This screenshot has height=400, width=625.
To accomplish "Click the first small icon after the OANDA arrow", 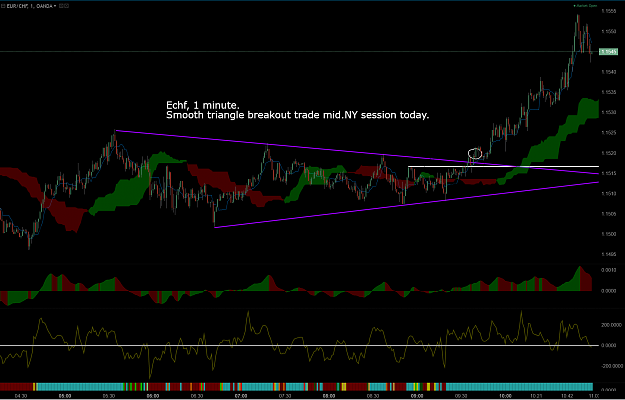I will 61,6.
